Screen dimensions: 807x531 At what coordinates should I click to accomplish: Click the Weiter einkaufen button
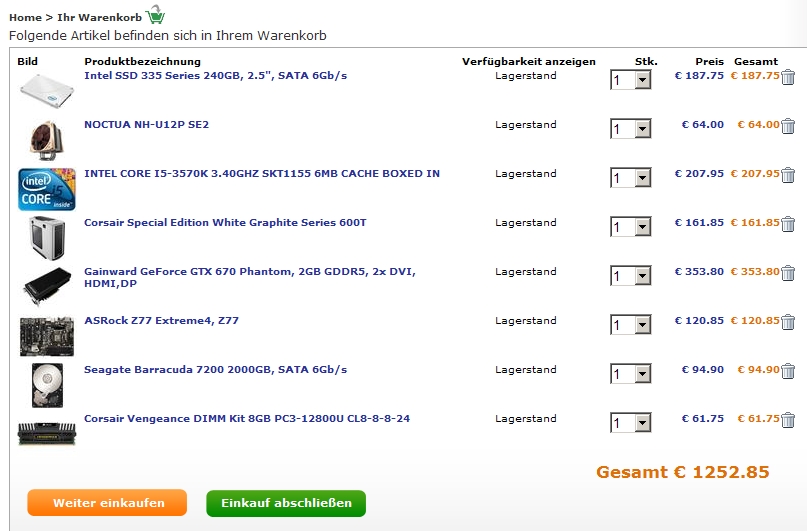(x=107, y=503)
